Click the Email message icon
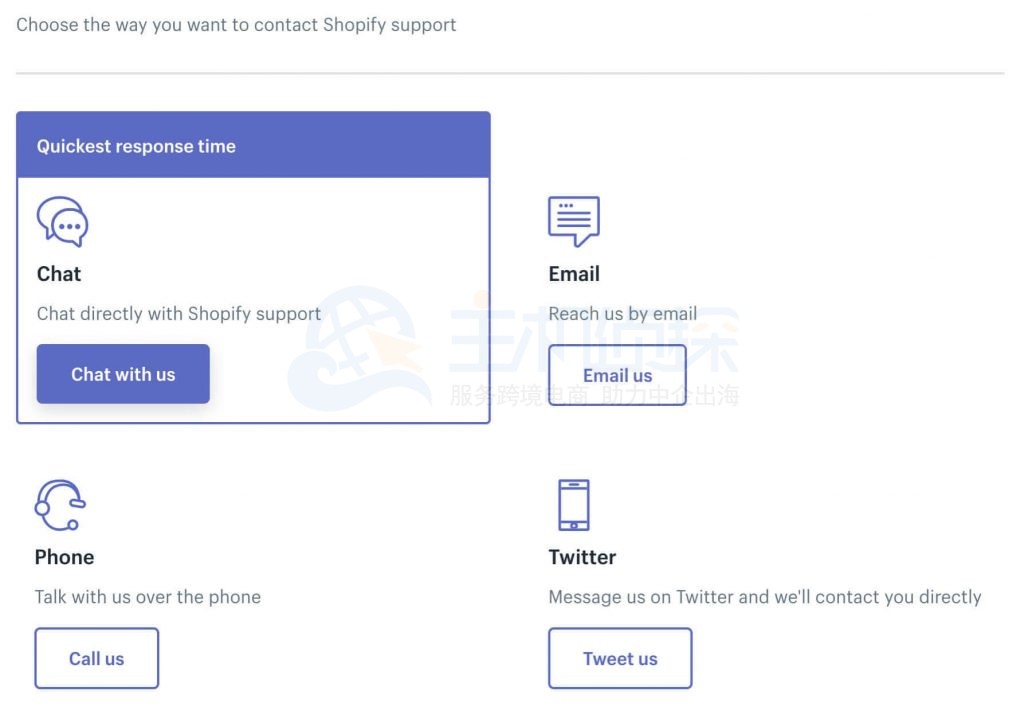1024x703 pixels. pyautogui.click(x=574, y=221)
